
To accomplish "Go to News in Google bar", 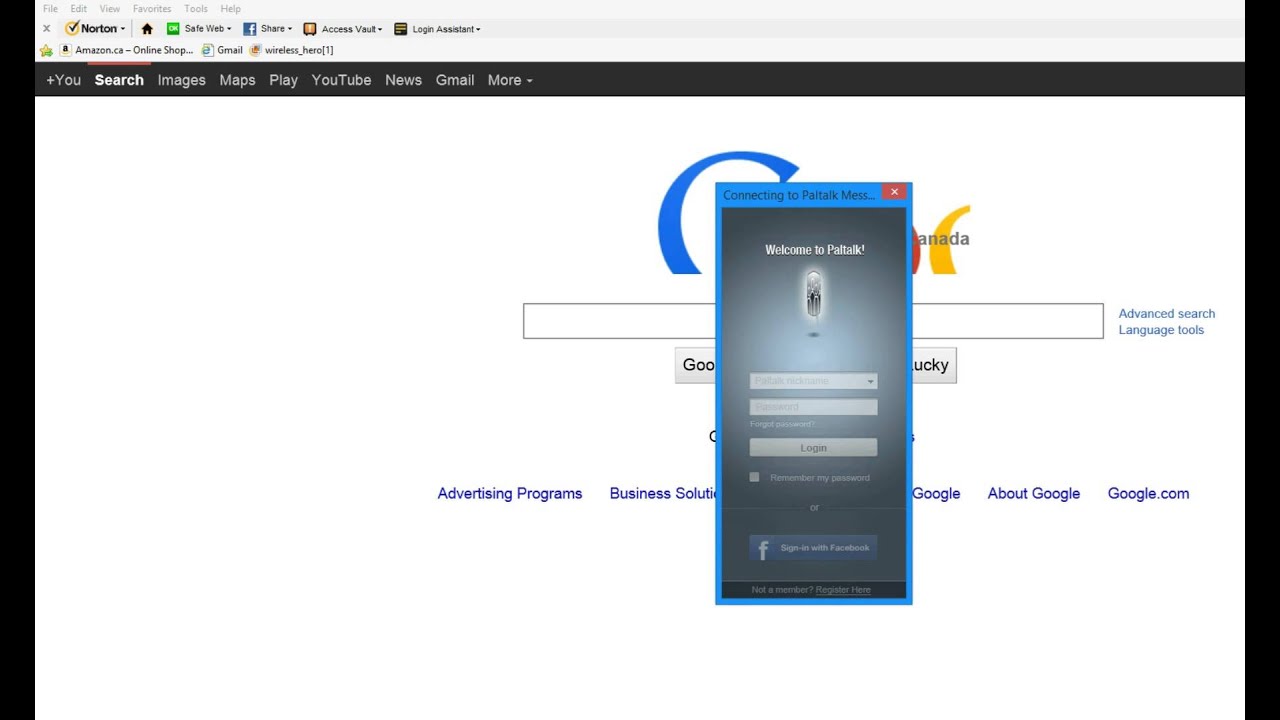I will (403, 80).
